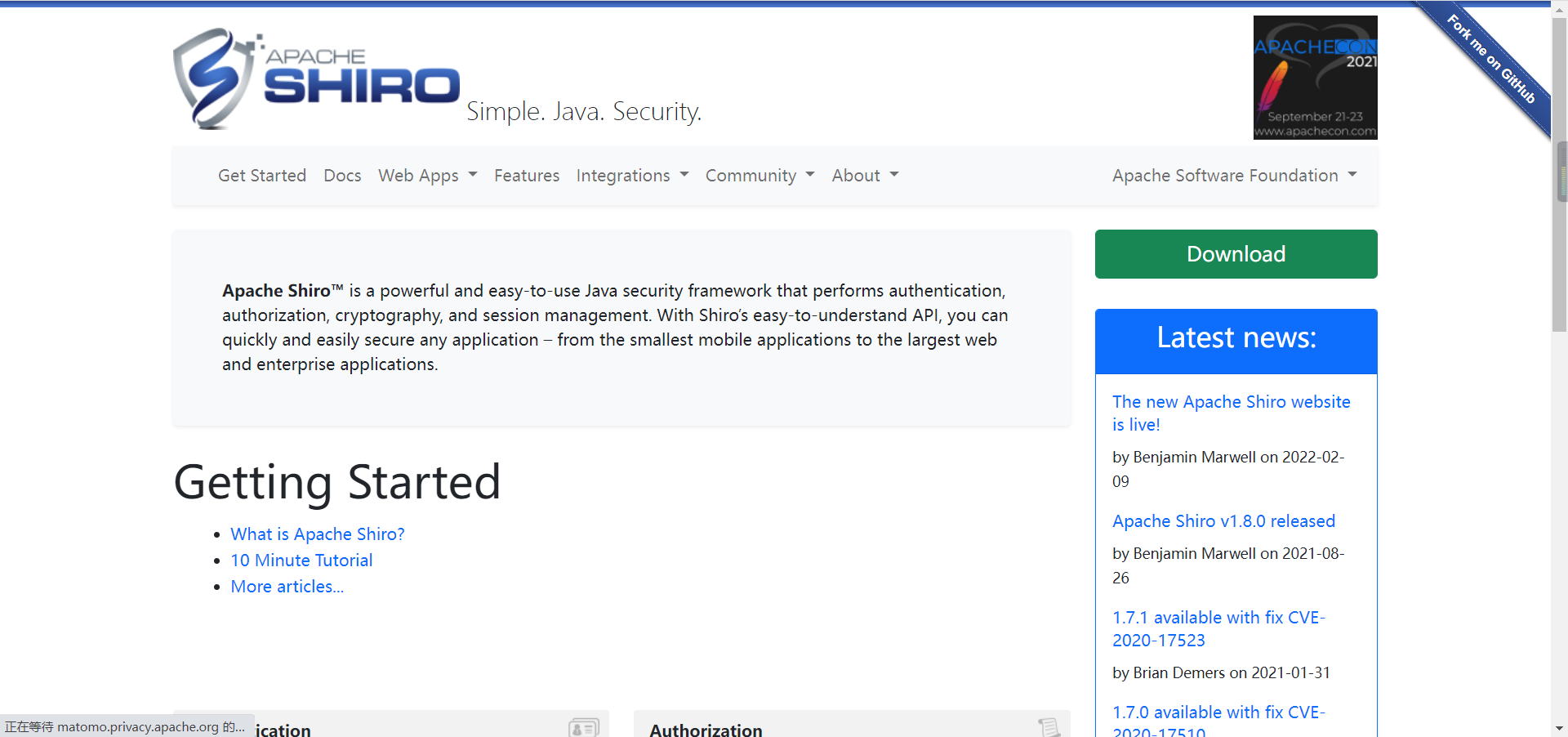Image resolution: width=1568 pixels, height=737 pixels.
Task: Click the Authorization card heading
Action: (706, 730)
